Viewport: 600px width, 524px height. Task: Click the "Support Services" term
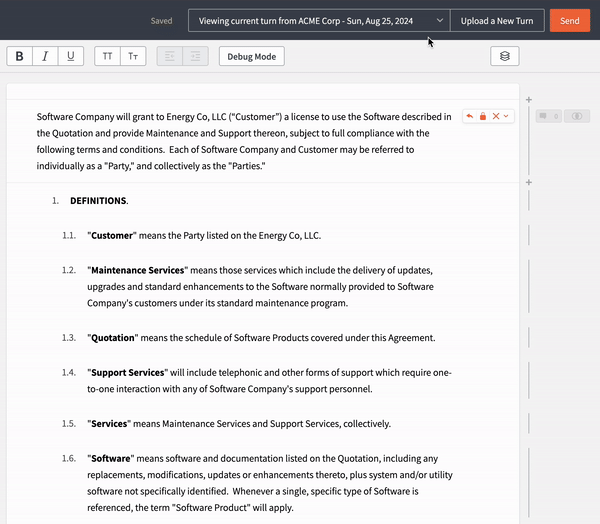pos(128,372)
